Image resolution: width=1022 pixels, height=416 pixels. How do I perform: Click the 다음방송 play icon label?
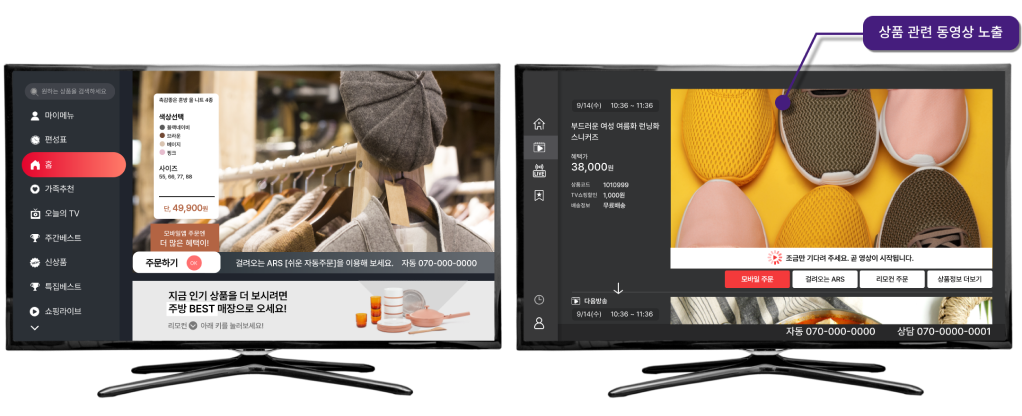589,301
